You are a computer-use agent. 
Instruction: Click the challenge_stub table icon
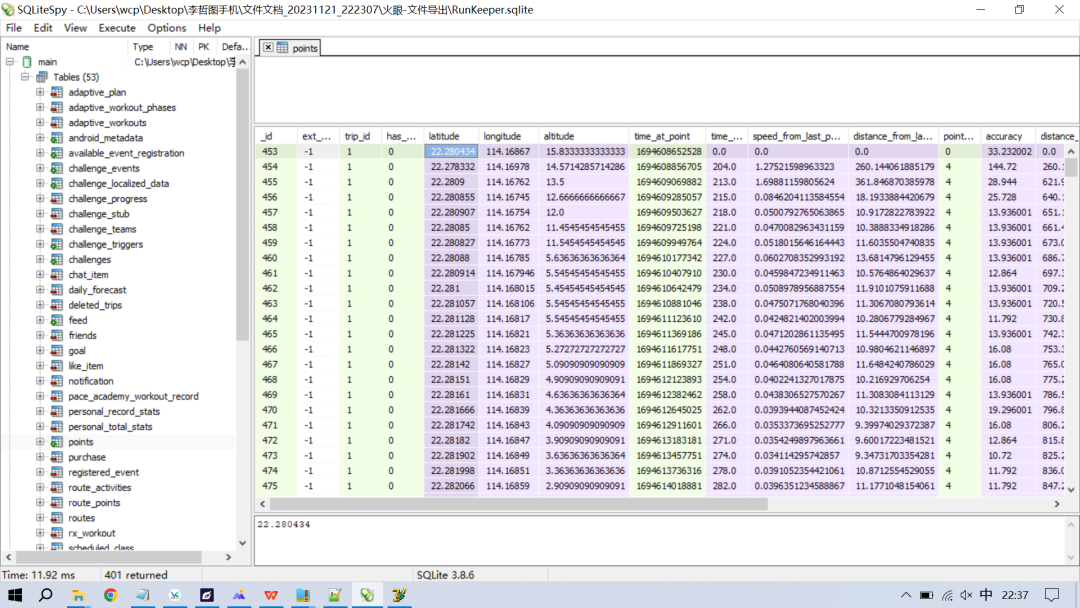tap(56, 213)
